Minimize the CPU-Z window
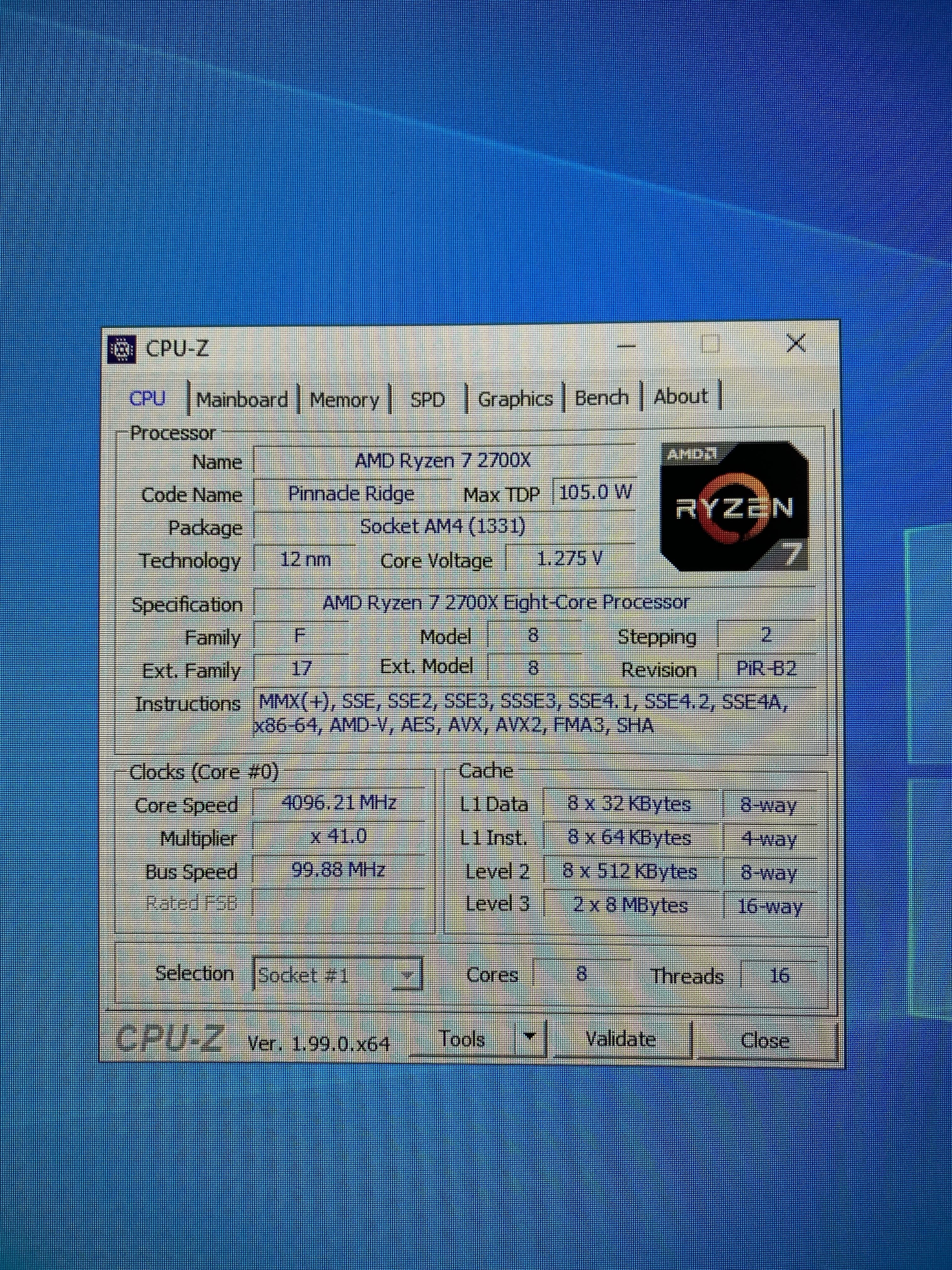 click(626, 346)
